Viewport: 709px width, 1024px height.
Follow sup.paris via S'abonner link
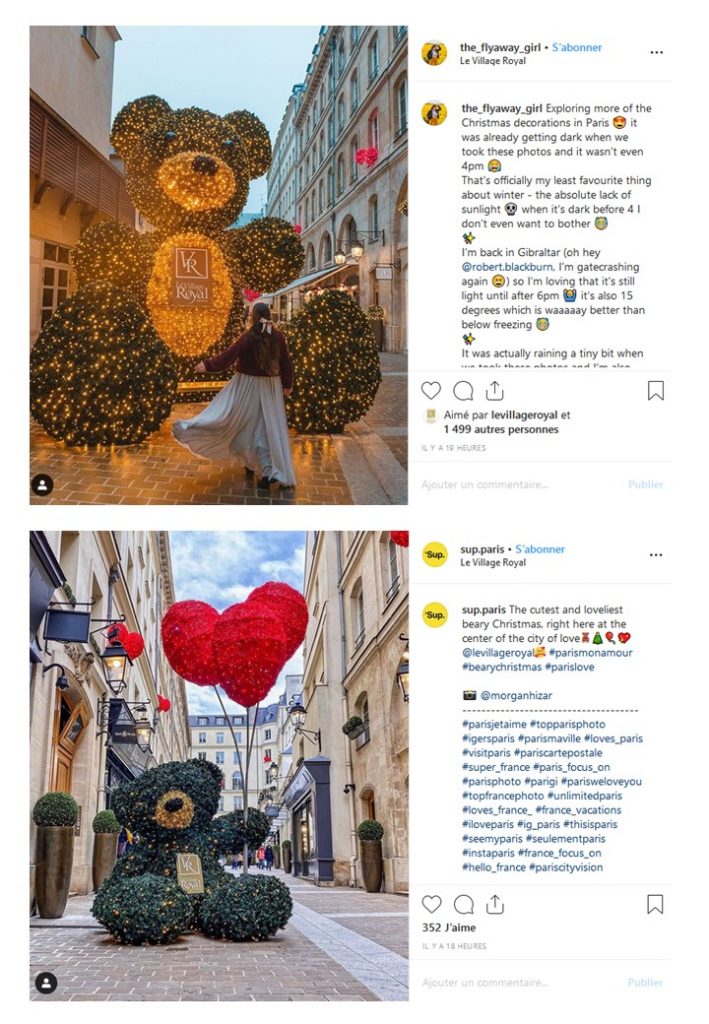pyautogui.click(x=540, y=549)
